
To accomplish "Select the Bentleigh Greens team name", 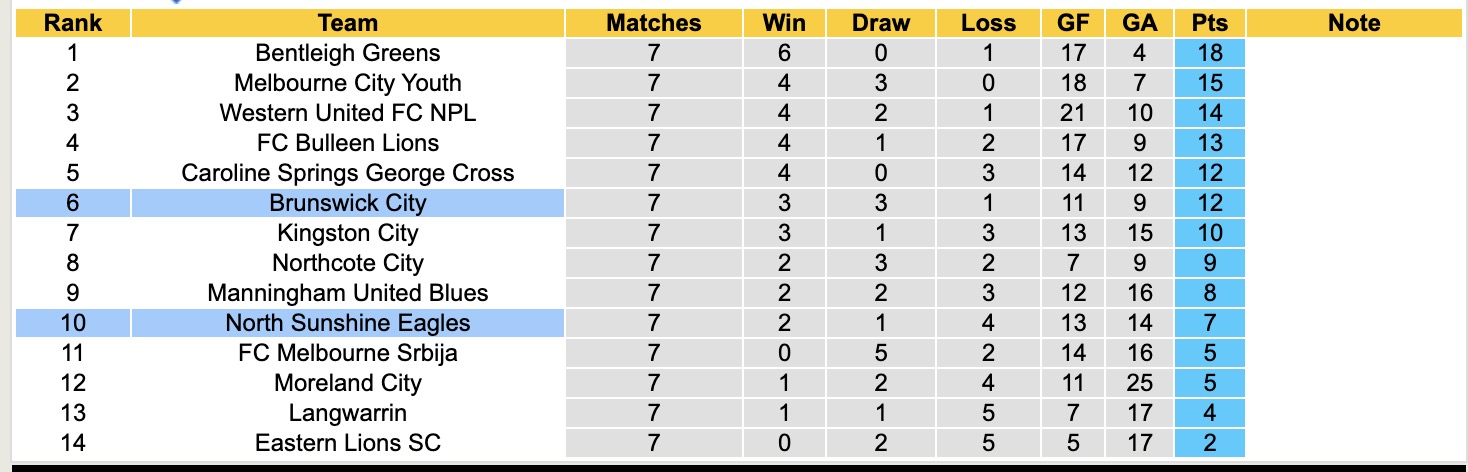I will tap(347, 53).
